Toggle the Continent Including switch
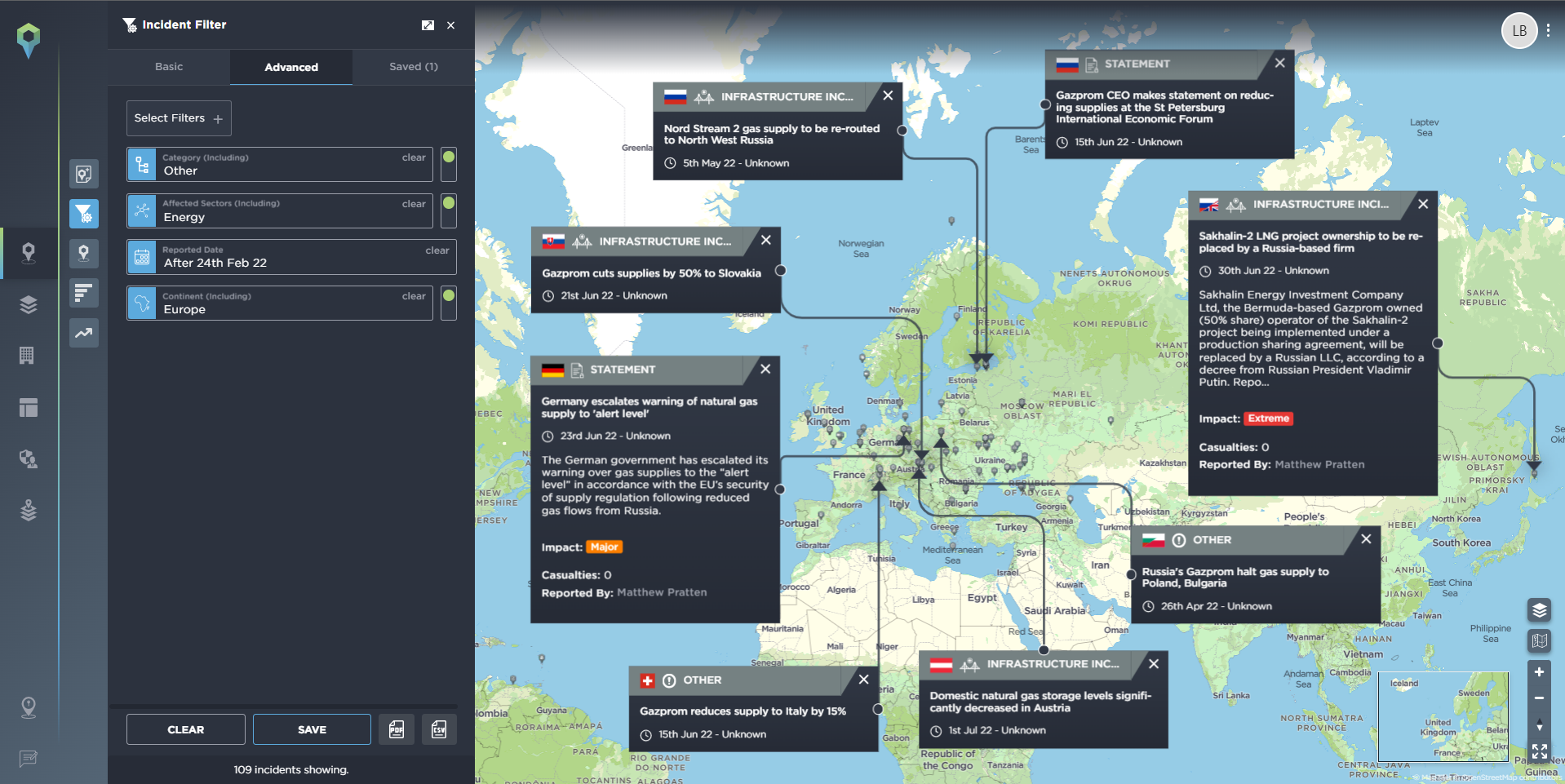This screenshot has height=784, width=1565. [x=449, y=303]
